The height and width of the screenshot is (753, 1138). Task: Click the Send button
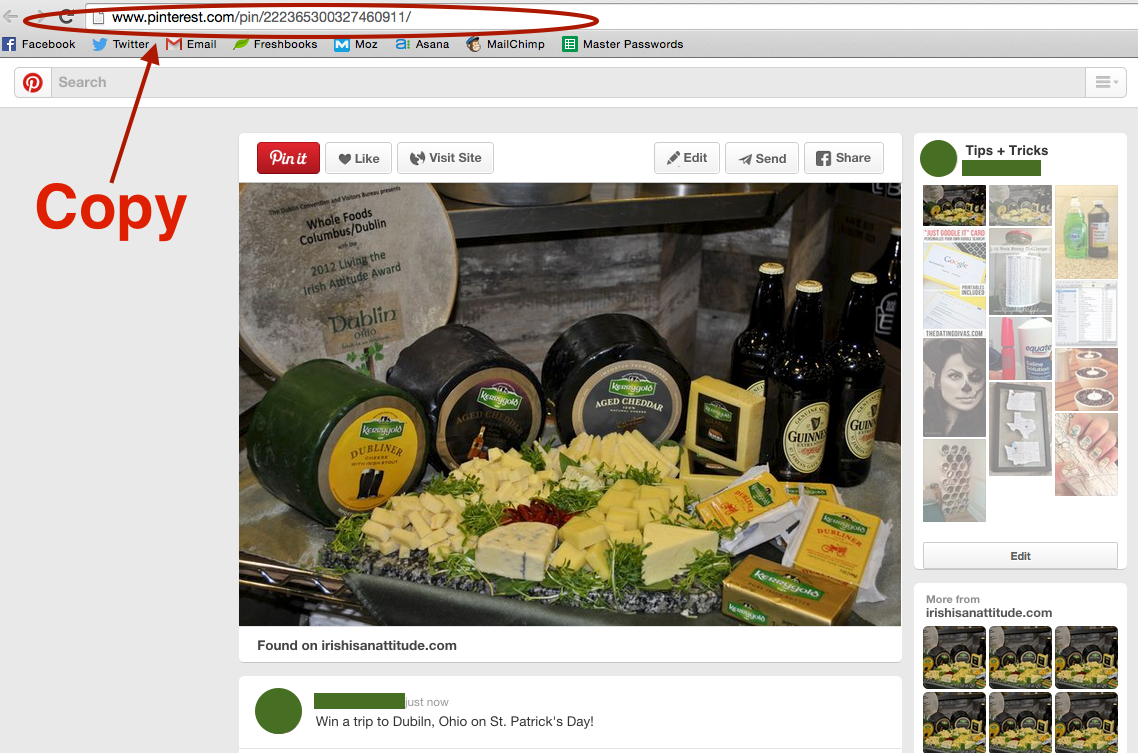tap(762, 158)
